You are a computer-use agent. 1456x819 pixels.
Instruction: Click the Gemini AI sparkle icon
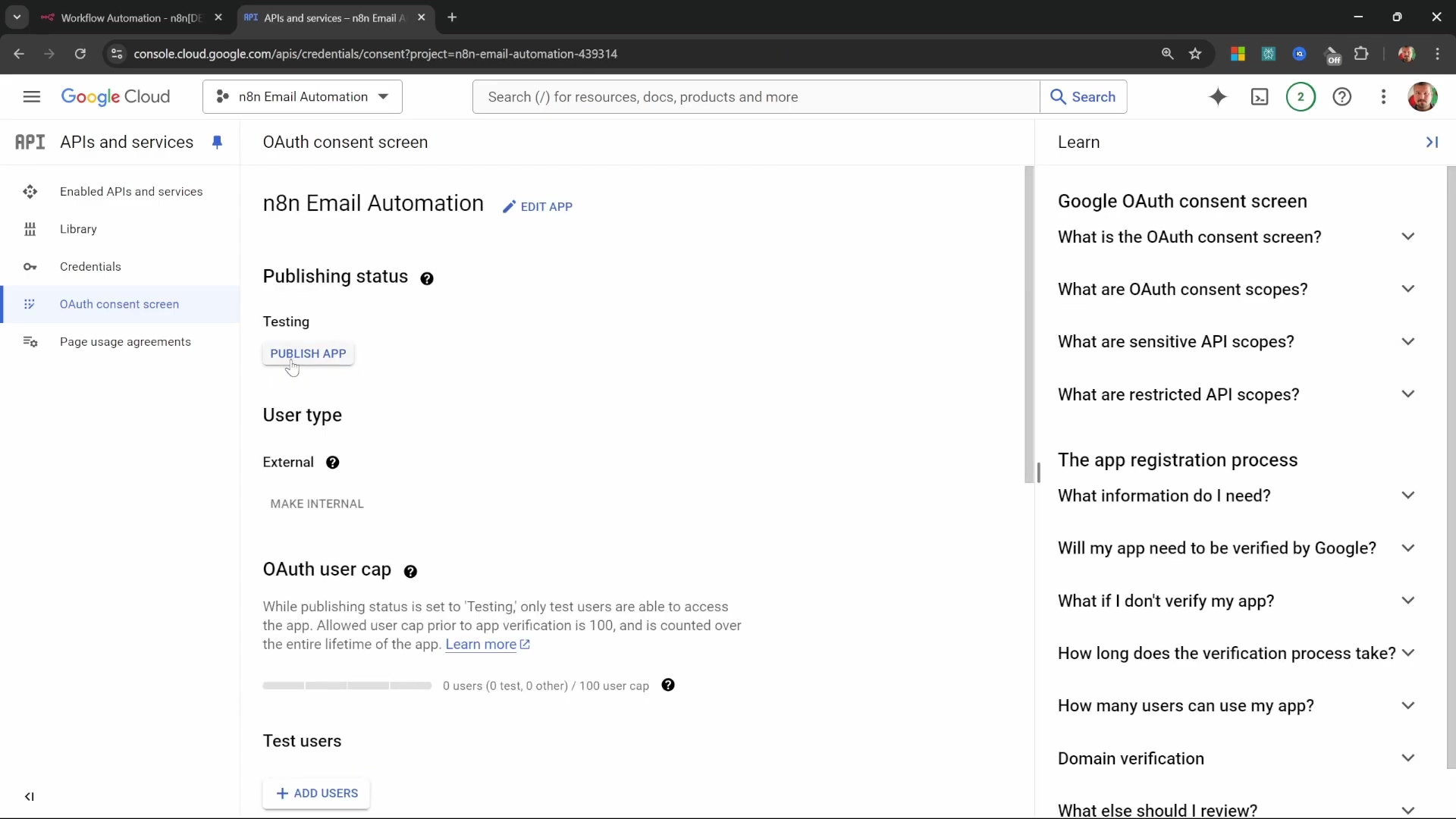click(1218, 96)
